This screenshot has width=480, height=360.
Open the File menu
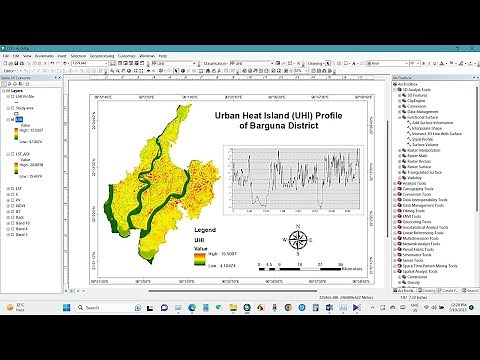point(6,56)
